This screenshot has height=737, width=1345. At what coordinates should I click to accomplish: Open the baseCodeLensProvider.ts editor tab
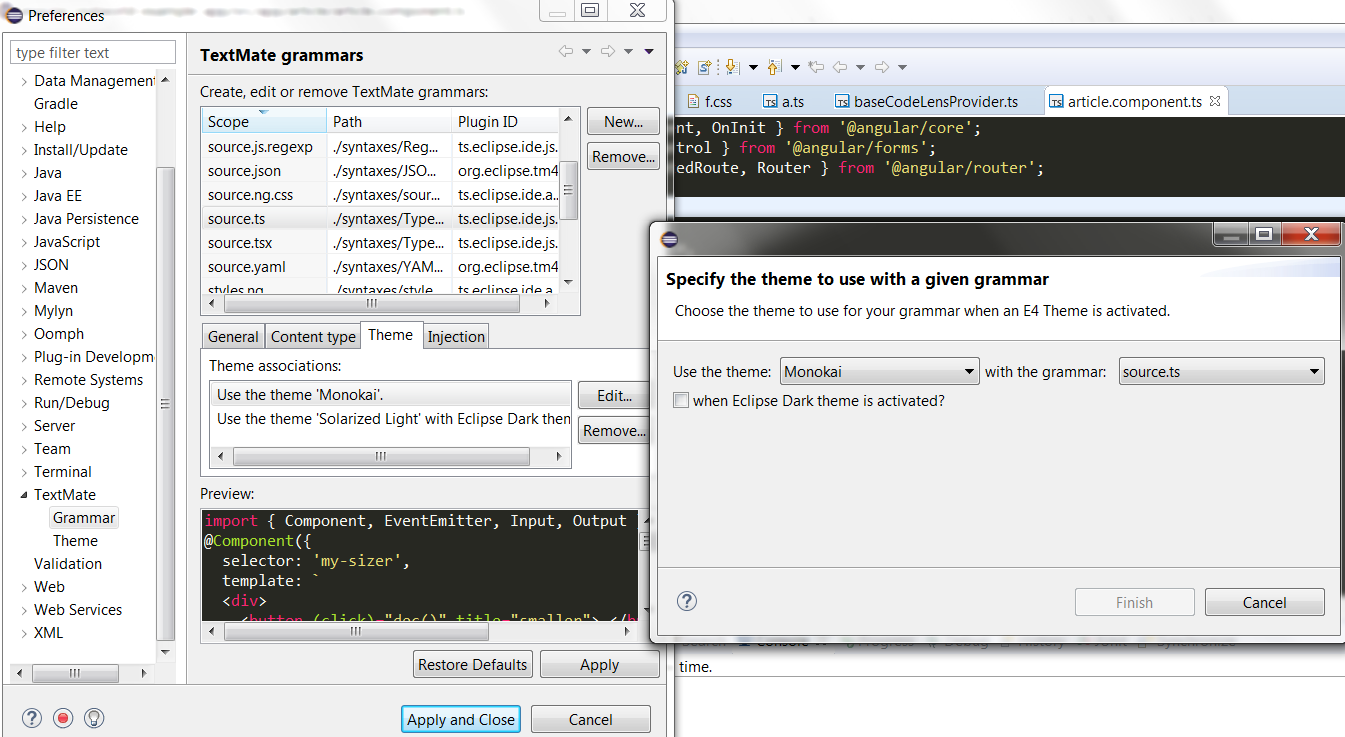(x=938, y=100)
